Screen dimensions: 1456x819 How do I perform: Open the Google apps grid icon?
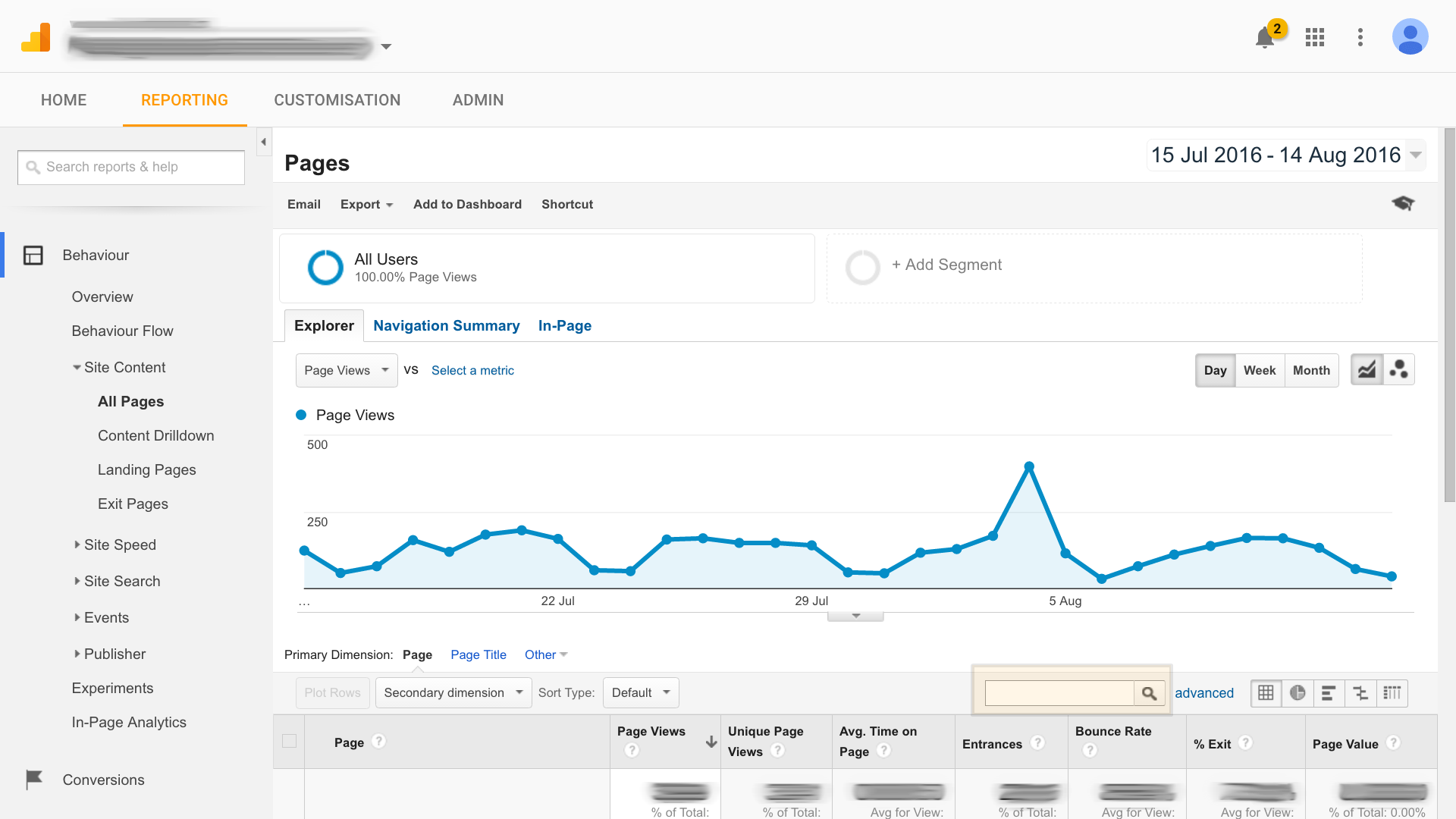coord(1315,37)
